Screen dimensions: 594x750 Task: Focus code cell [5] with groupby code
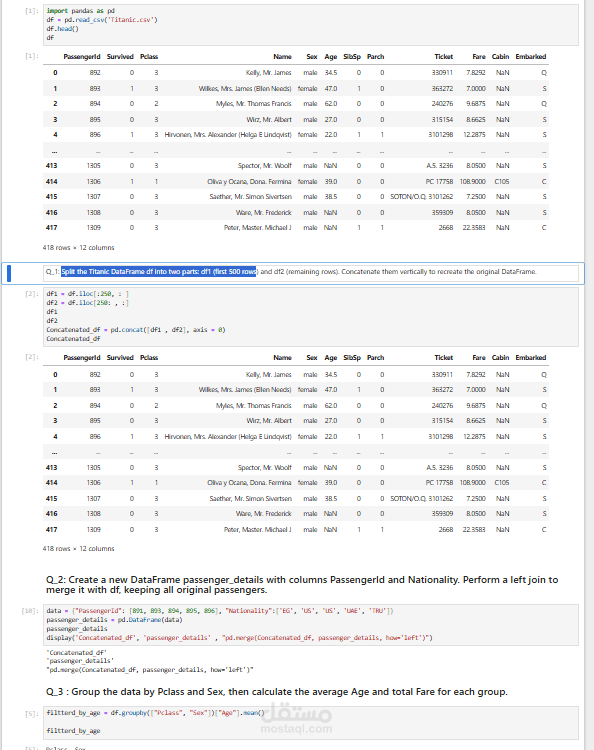coord(310,722)
